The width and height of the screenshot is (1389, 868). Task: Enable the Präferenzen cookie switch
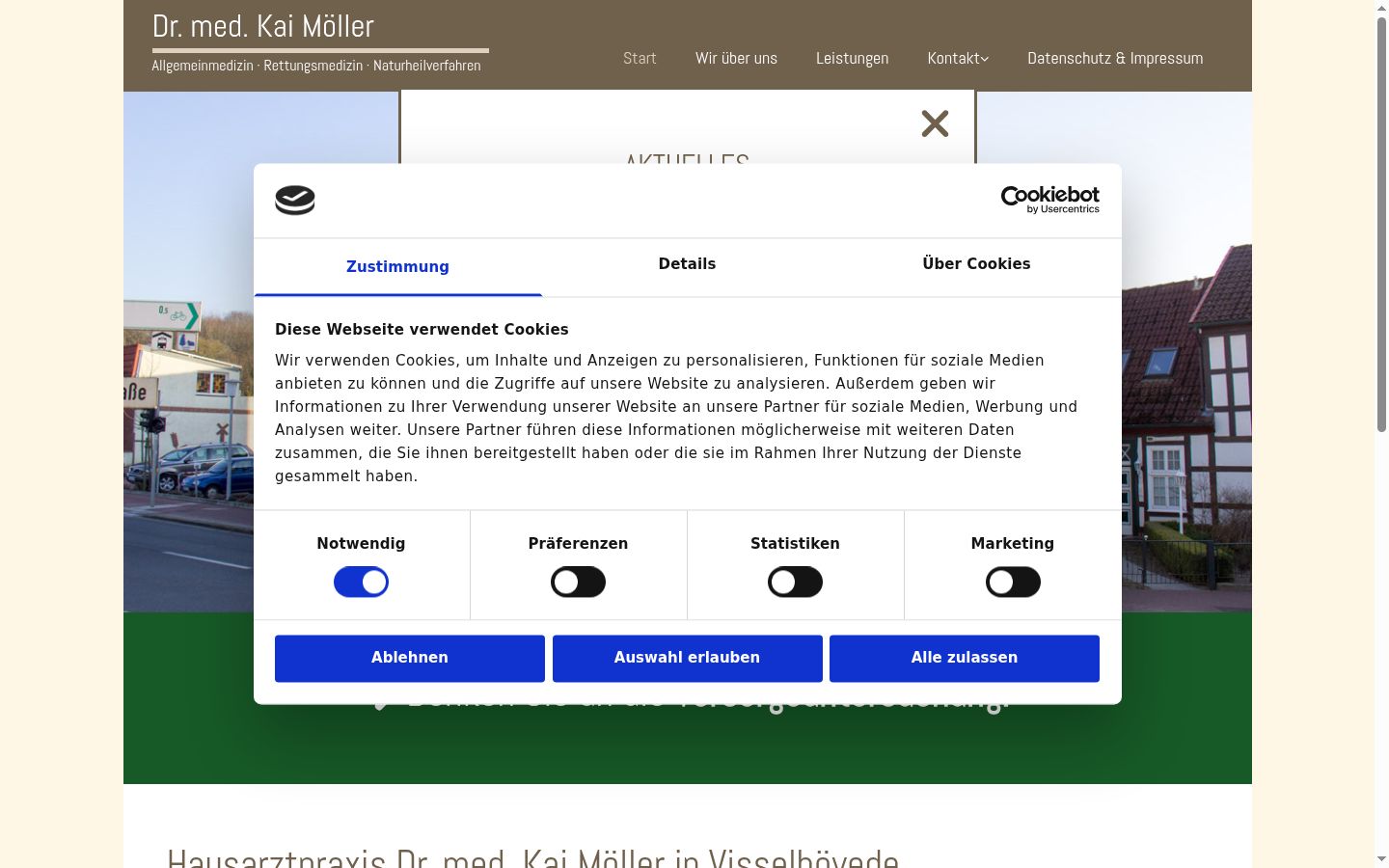tap(578, 583)
